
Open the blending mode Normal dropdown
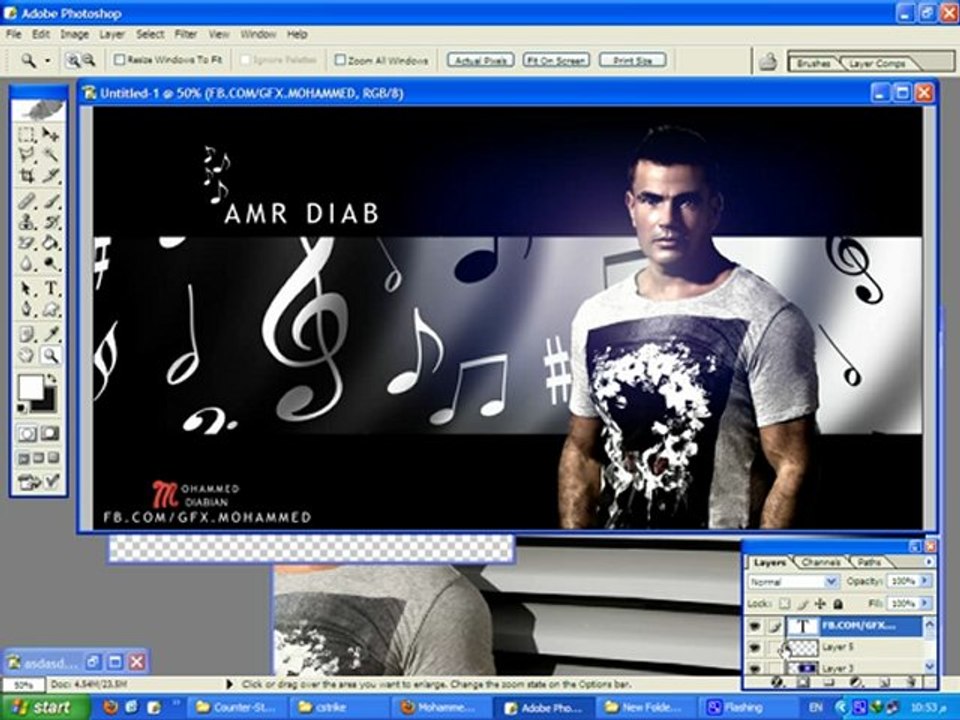(x=793, y=581)
